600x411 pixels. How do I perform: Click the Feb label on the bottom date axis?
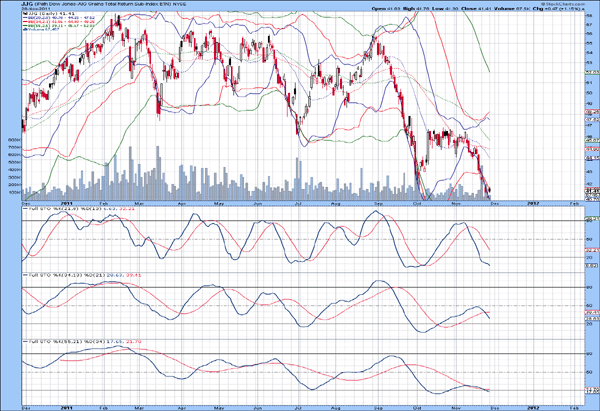[x=573, y=408]
